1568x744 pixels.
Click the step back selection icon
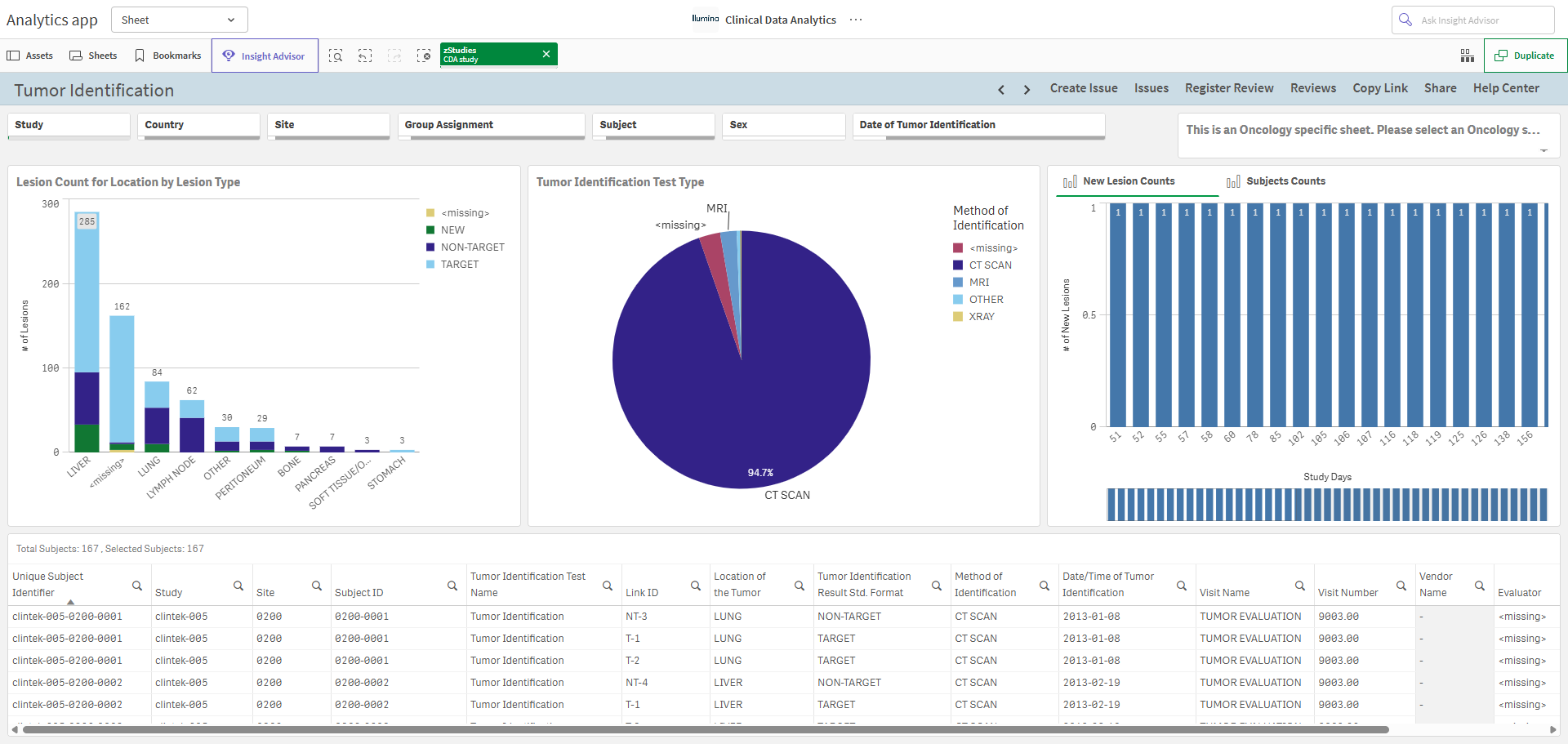[x=365, y=56]
